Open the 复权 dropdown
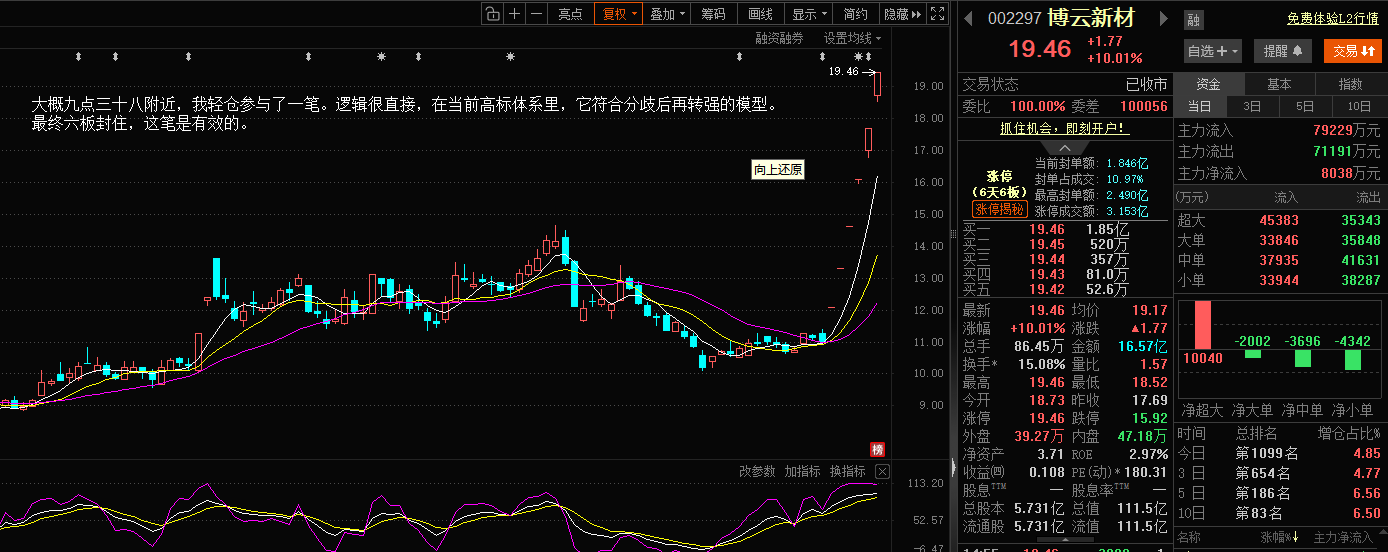 click(618, 13)
